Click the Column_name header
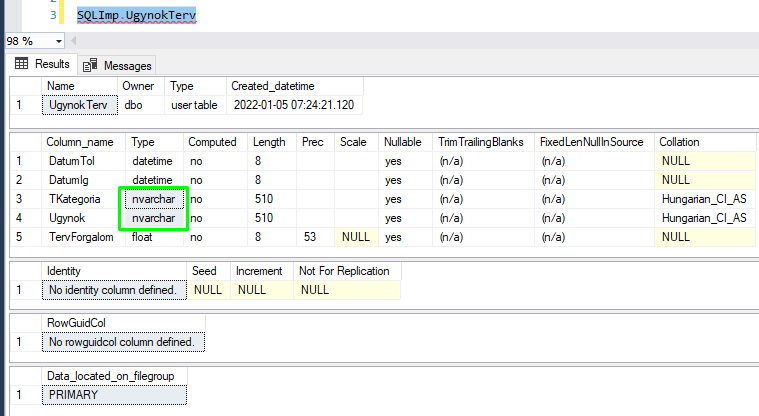Screen dimensions: 759x416 coord(83,142)
